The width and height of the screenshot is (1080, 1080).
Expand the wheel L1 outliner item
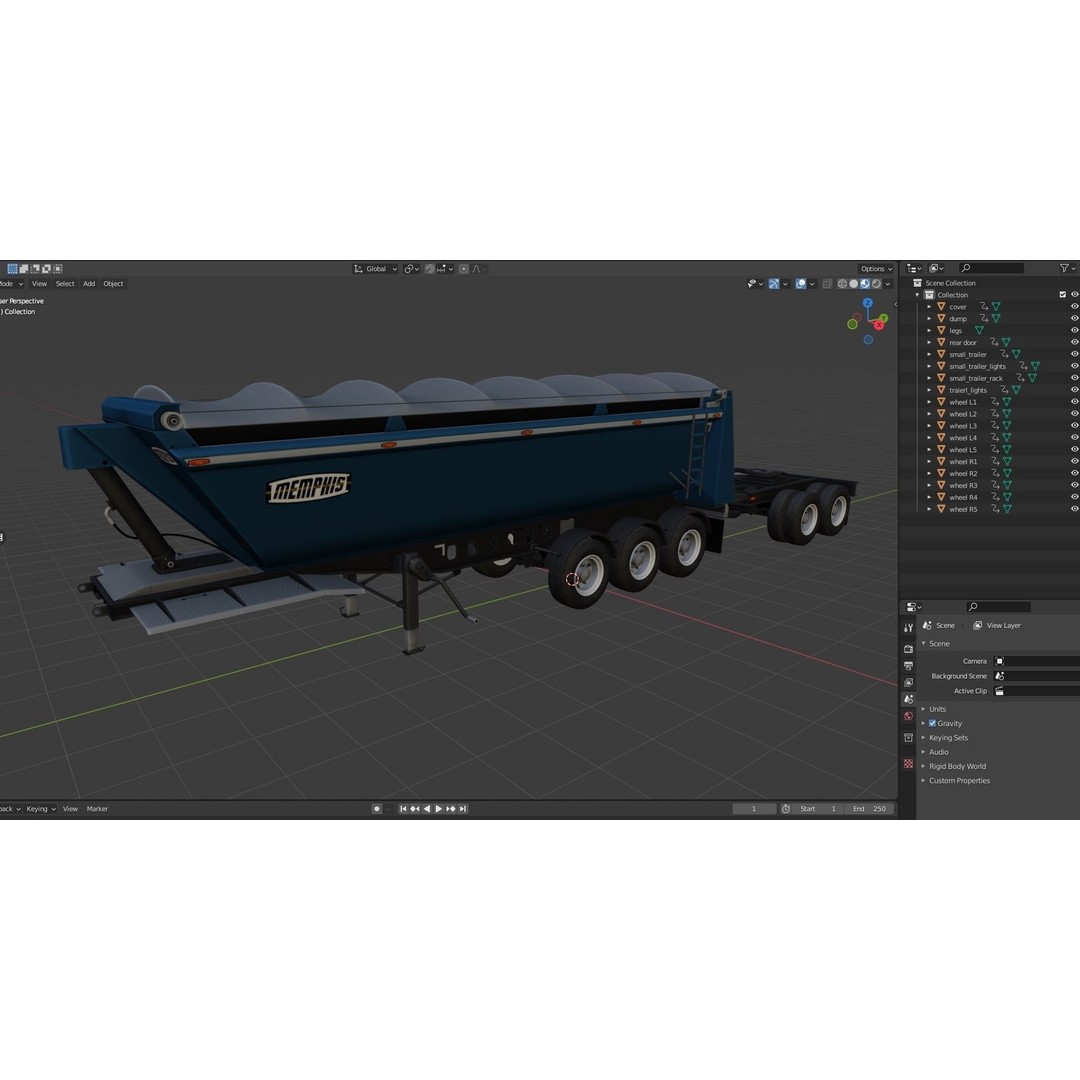click(x=929, y=402)
